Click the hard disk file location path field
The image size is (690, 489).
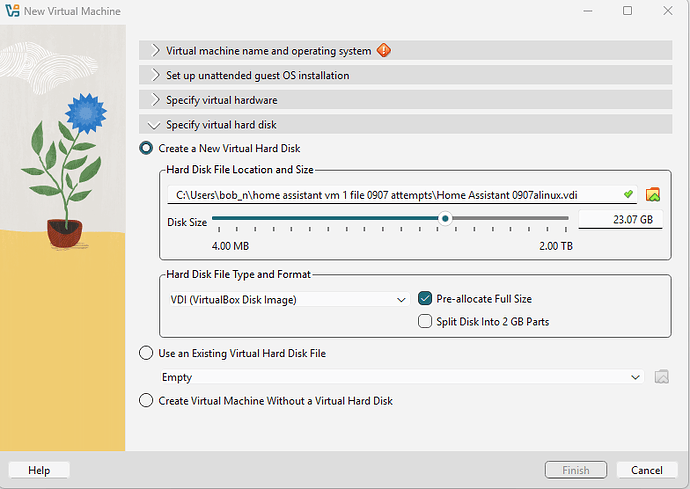pos(402,195)
